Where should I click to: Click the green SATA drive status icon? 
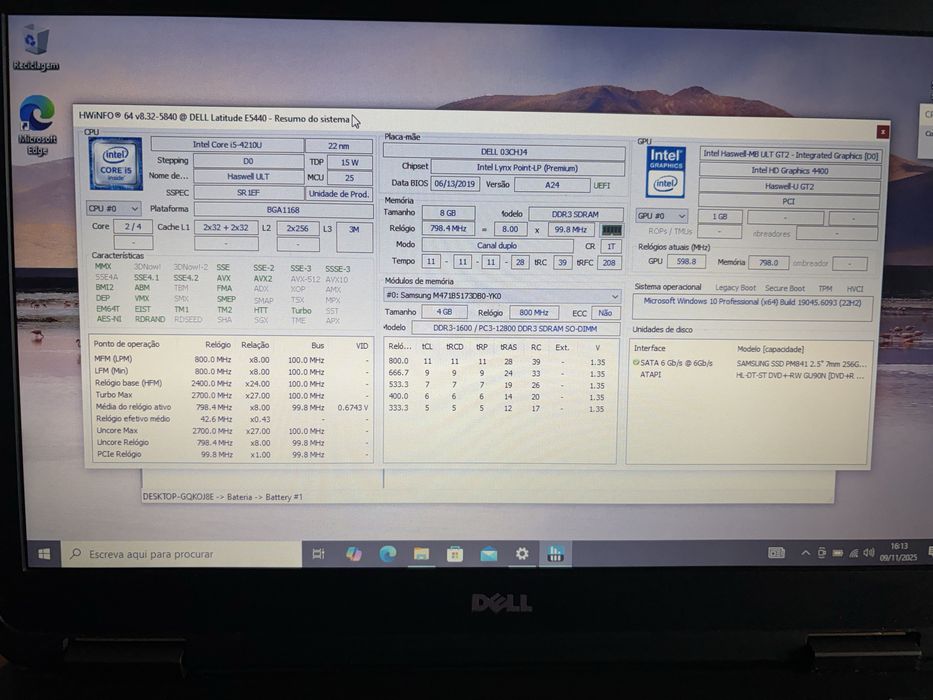coord(635,362)
